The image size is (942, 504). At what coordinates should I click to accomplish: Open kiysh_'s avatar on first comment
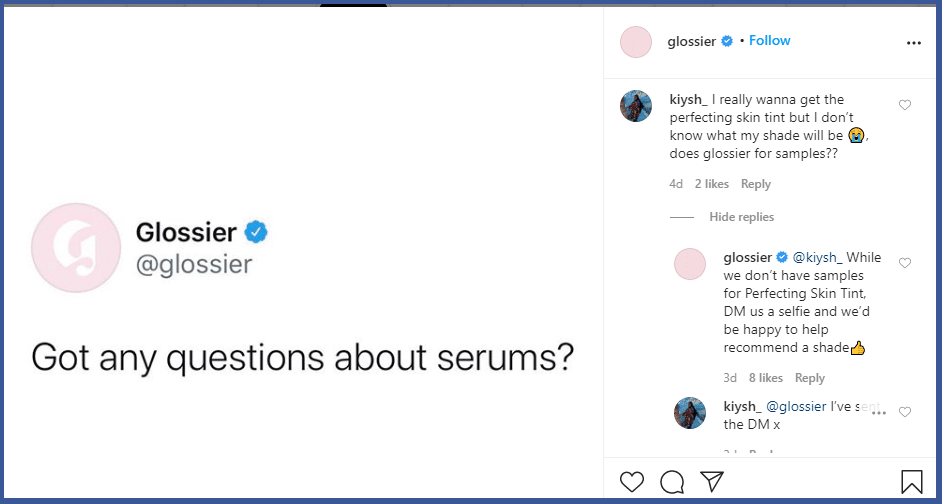click(636, 106)
